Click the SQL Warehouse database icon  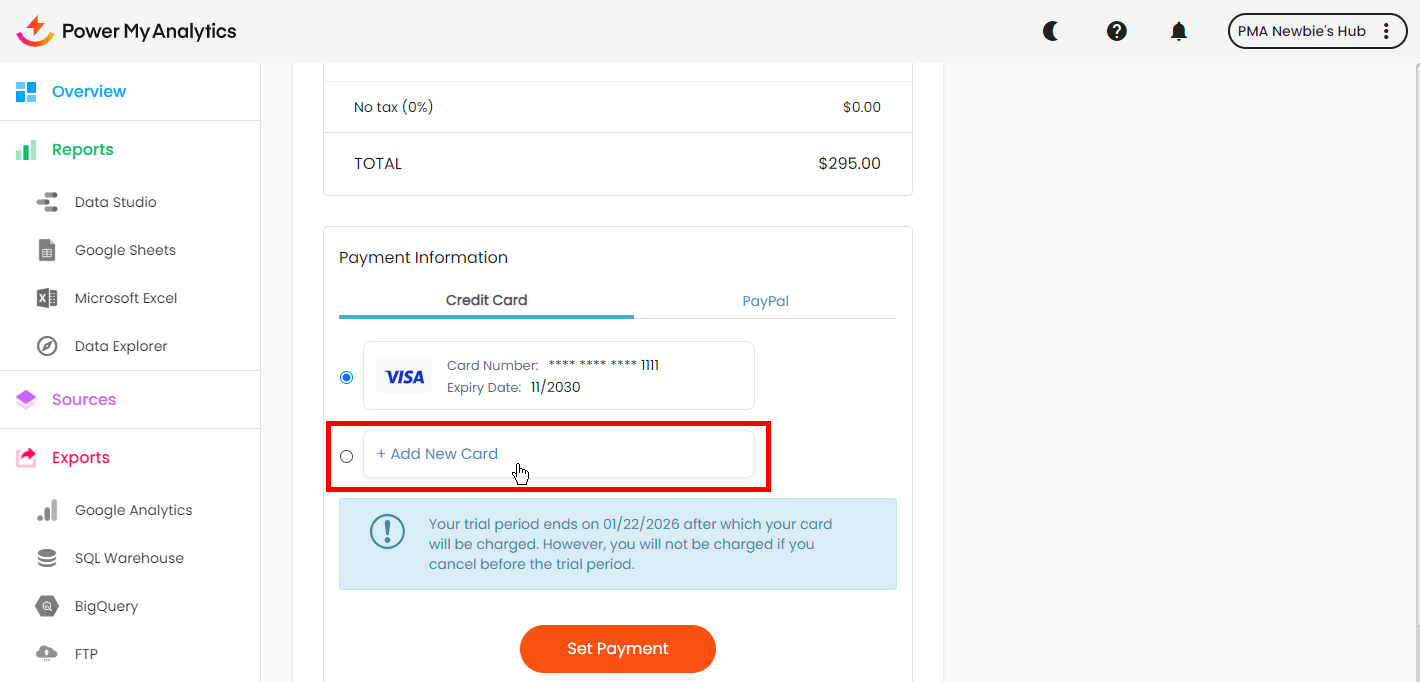click(47, 558)
